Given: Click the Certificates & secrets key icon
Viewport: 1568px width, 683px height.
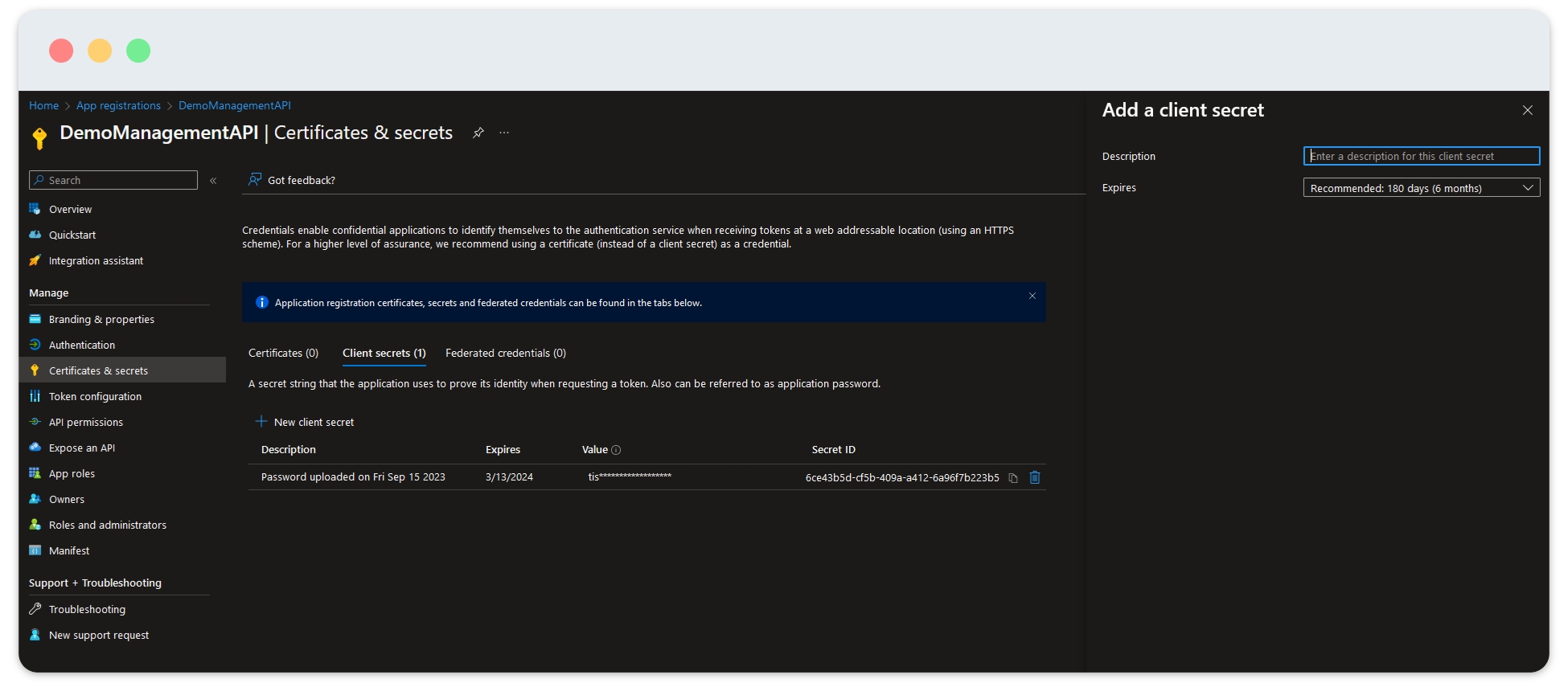Looking at the screenshot, I should [35, 370].
